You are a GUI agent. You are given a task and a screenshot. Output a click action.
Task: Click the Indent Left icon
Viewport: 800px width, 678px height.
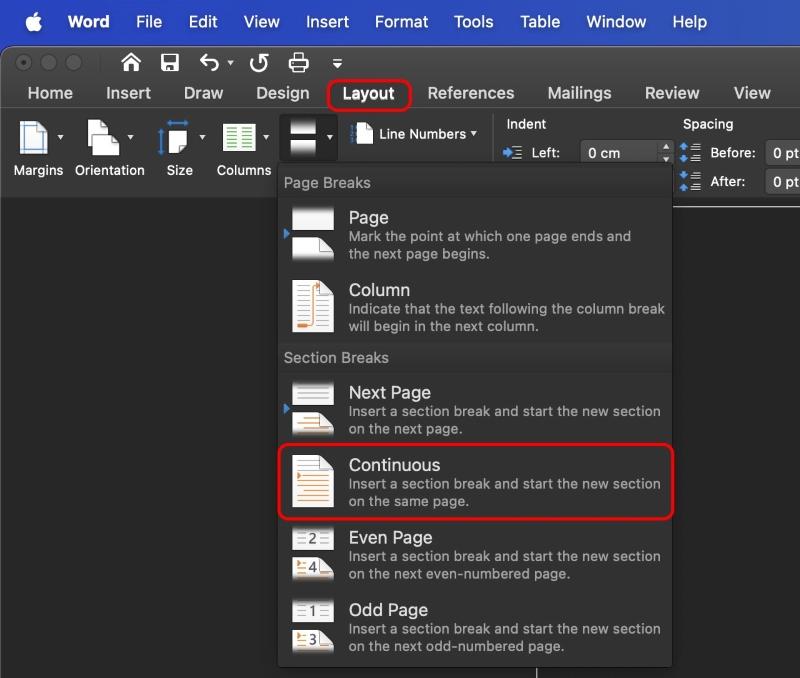512,153
